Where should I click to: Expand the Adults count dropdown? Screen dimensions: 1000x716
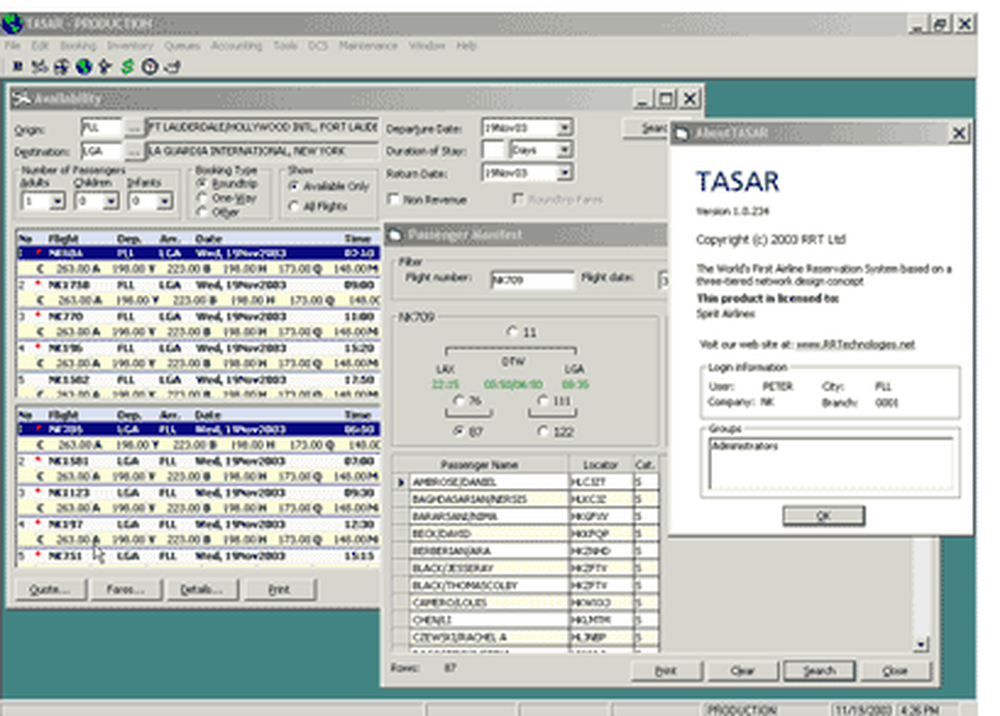point(57,201)
